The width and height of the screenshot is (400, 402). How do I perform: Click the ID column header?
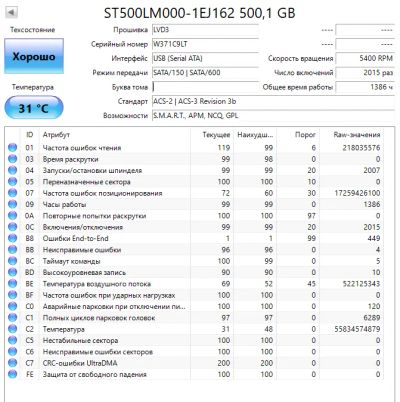point(30,135)
